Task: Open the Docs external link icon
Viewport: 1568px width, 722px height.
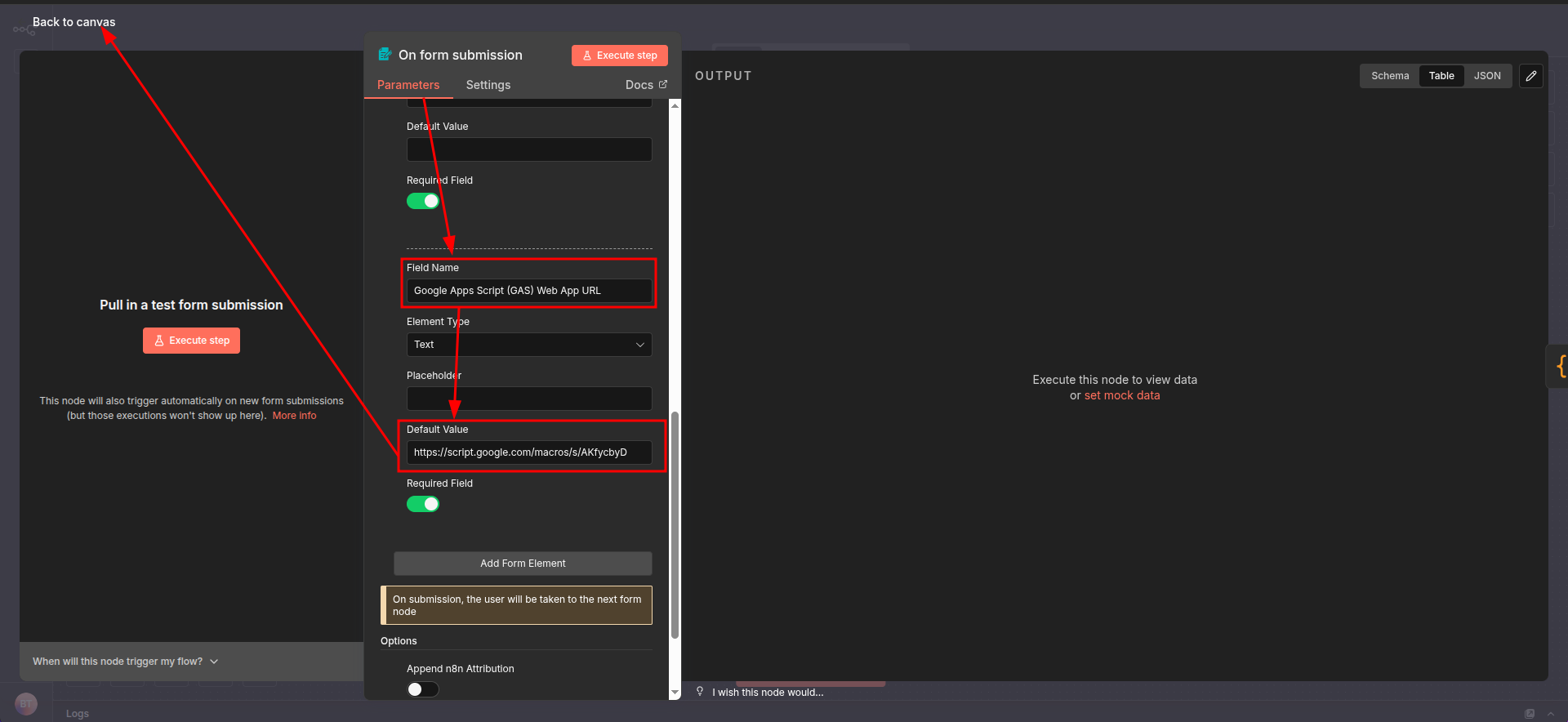Action: 663,84
